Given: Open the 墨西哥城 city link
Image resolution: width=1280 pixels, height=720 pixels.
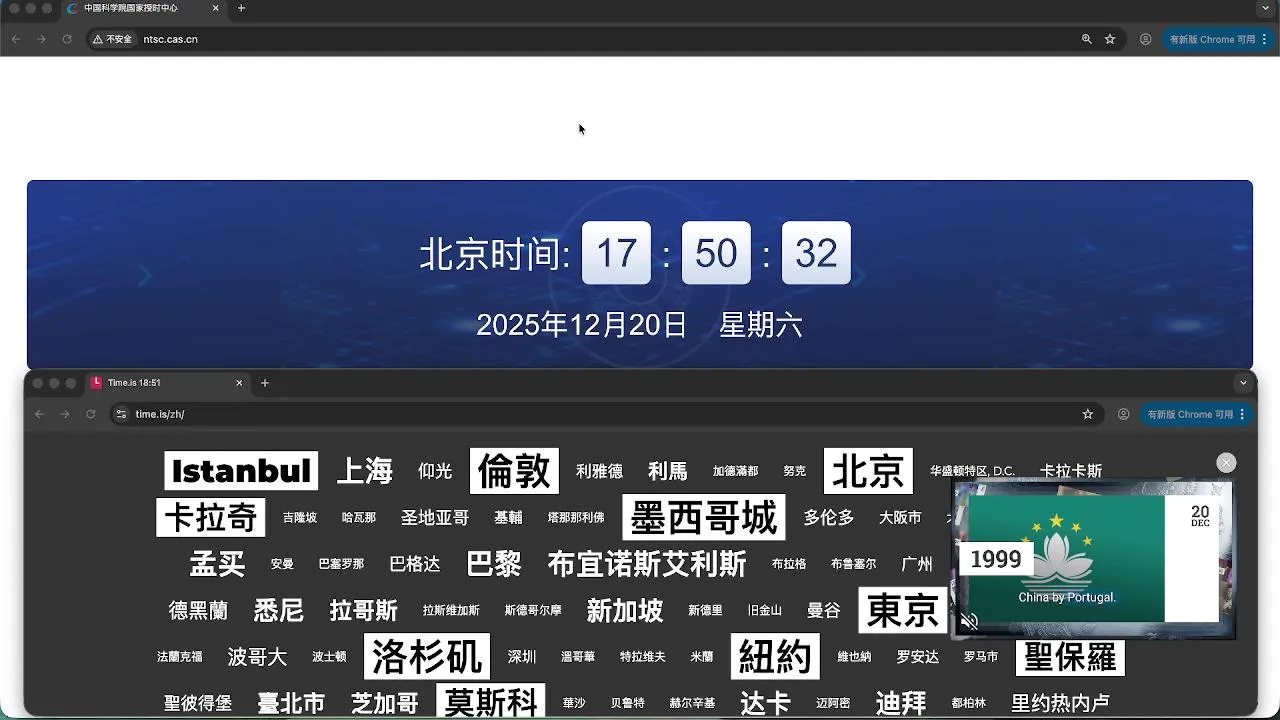Looking at the screenshot, I should [x=704, y=518].
